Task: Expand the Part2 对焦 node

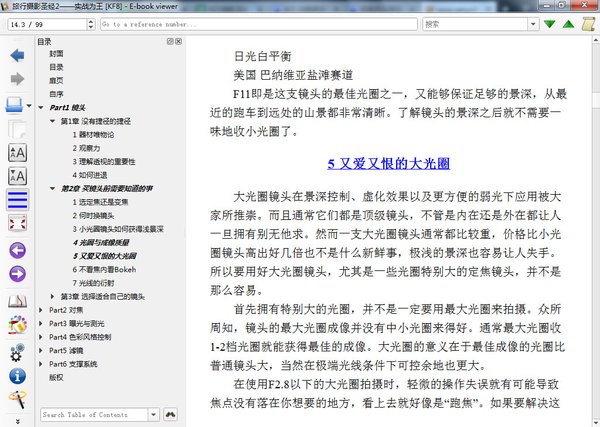Action: 41,310
